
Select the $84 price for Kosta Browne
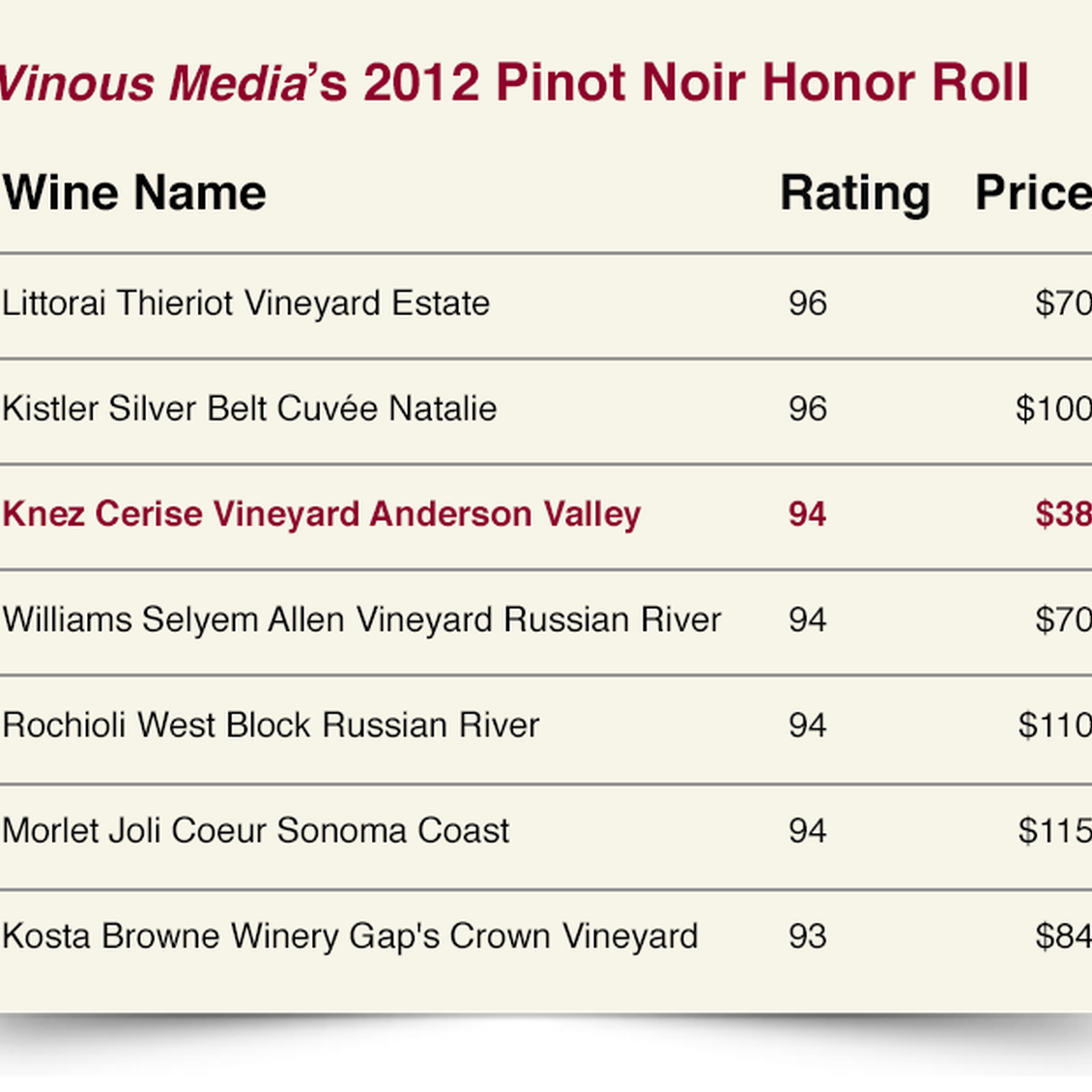(1063, 936)
